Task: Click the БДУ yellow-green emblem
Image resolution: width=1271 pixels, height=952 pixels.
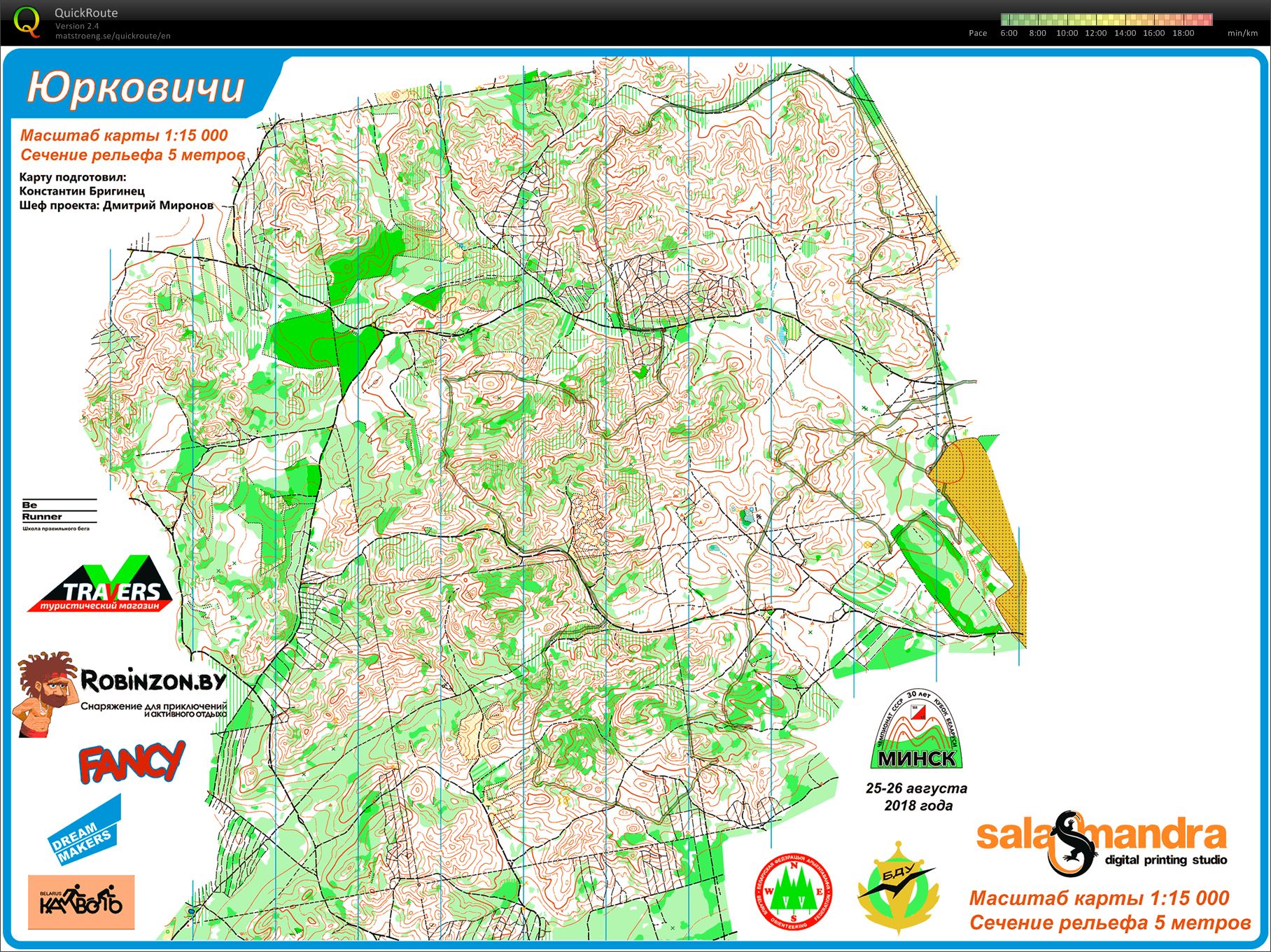Action: pyautogui.click(x=899, y=889)
